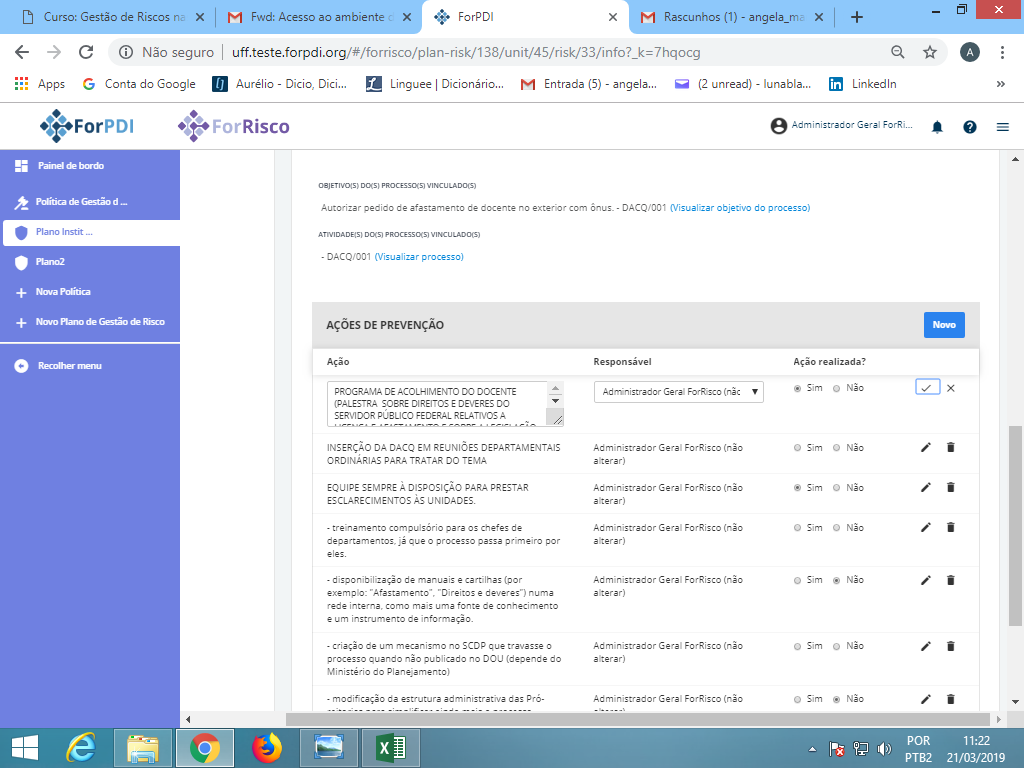Image resolution: width=1024 pixels, height=768 pixels.
Task: Delete the treinamento compulsório action
Action: coord(951,527)
